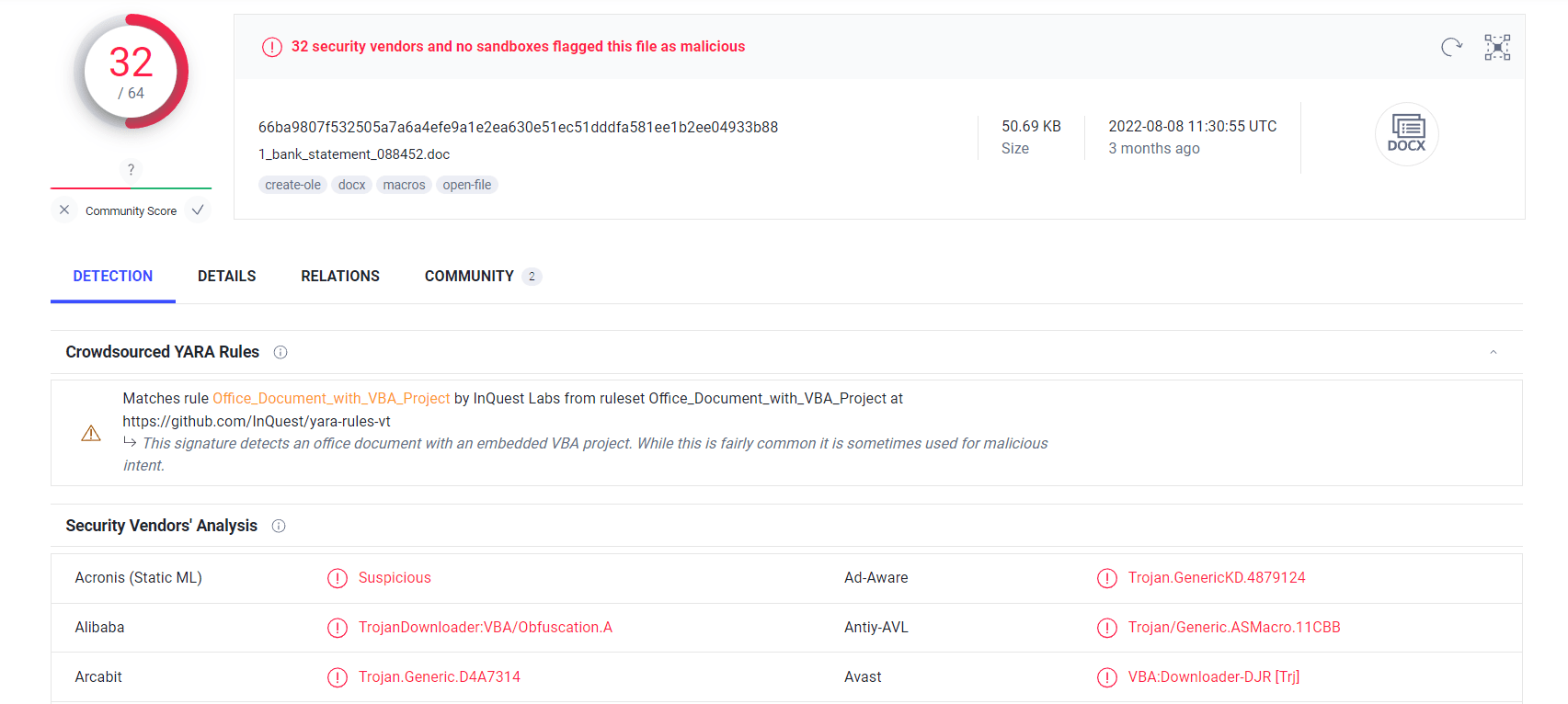Click the reanalyze refresh icon
Image resolution: width=1568 pixels, height=704 pixels.
(1451, 47)
